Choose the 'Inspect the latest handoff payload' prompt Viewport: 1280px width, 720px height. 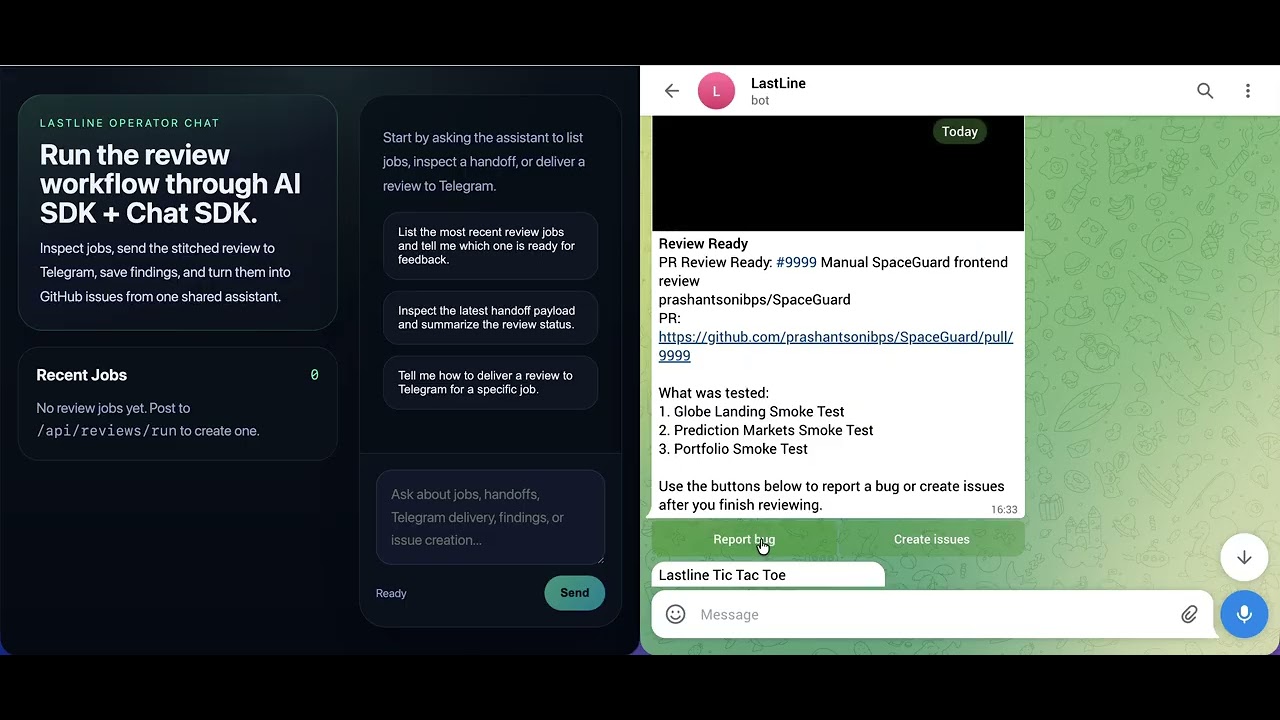click(490, 318)
